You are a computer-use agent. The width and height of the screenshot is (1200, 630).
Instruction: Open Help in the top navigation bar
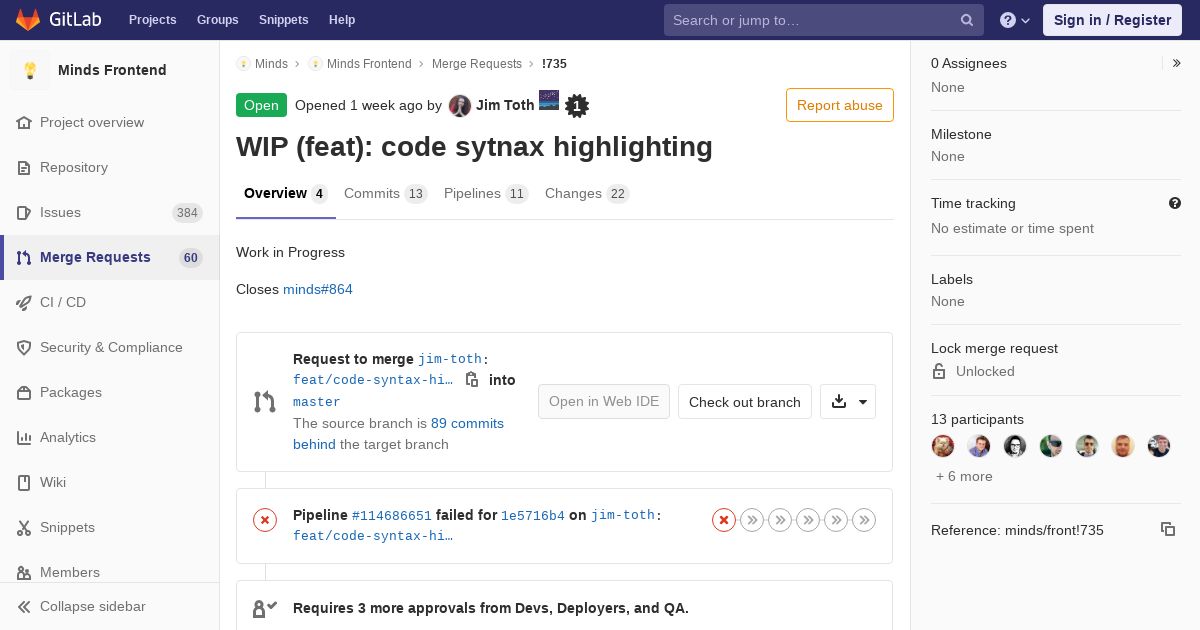[342, 20]
